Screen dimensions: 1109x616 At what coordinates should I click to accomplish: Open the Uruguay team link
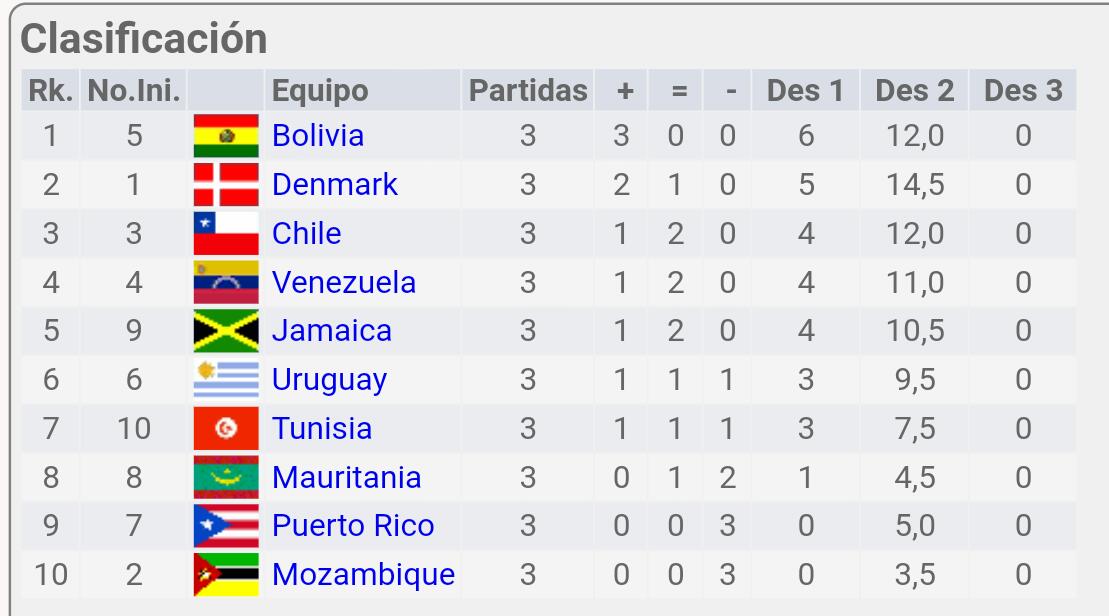coord(330,380)
